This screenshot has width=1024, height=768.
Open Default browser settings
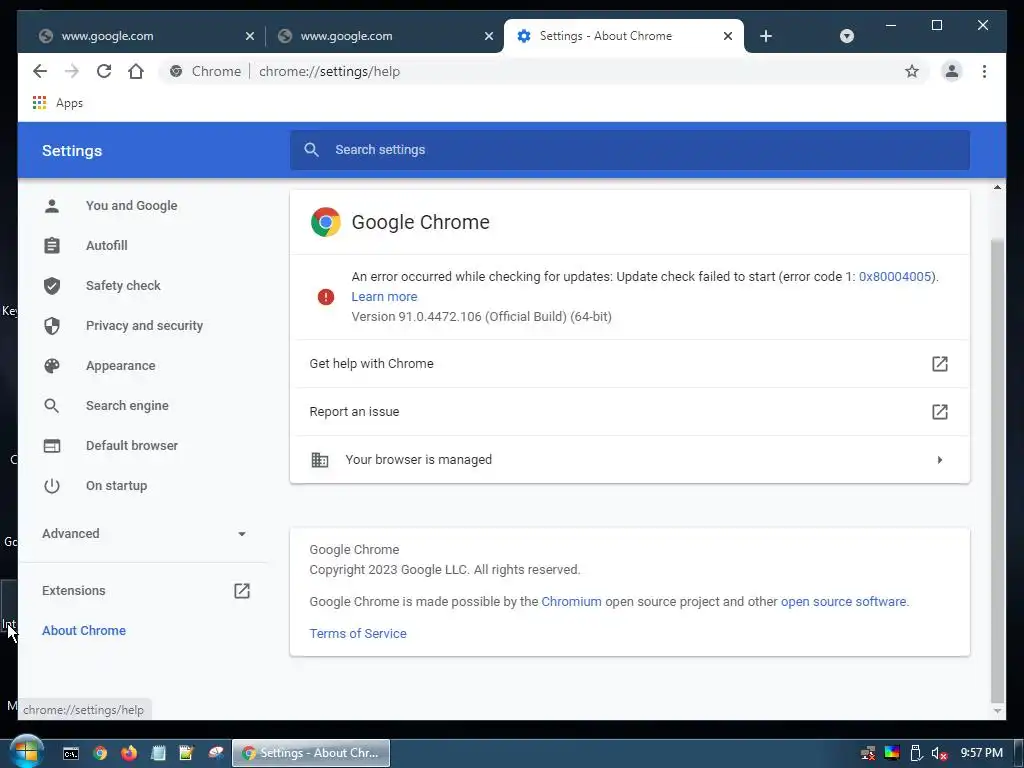131,445
